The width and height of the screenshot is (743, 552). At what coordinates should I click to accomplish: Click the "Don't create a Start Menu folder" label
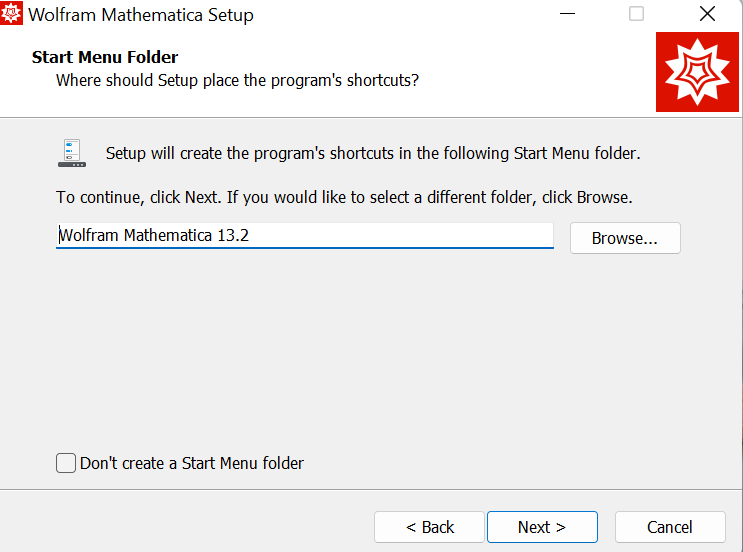tap(192, 463)
